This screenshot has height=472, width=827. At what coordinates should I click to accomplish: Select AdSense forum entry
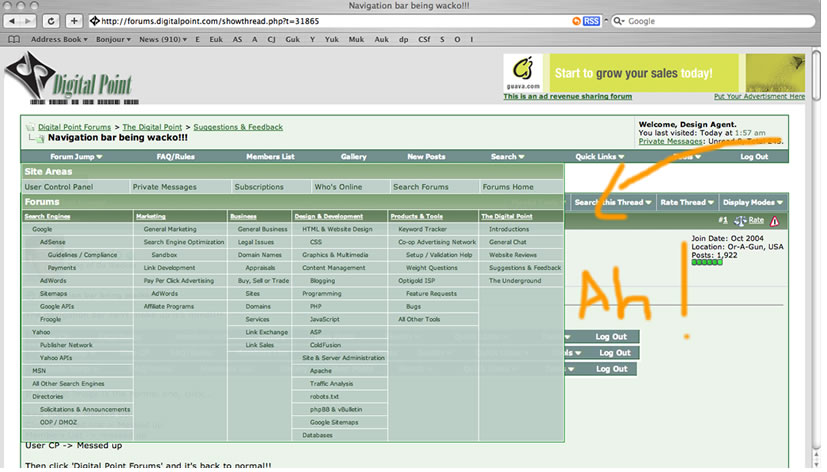click(x=53, y=242)
